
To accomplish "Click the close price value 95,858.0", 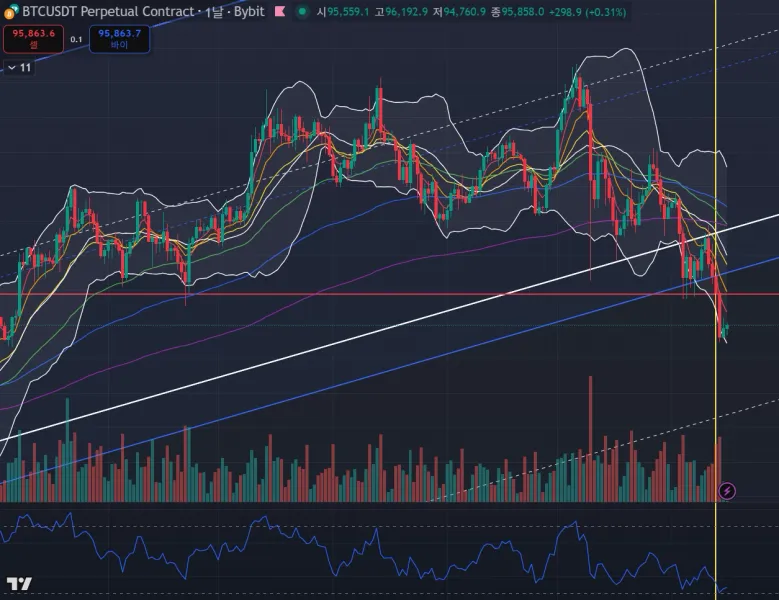I will pyautogui.click(x=523, y=12).
